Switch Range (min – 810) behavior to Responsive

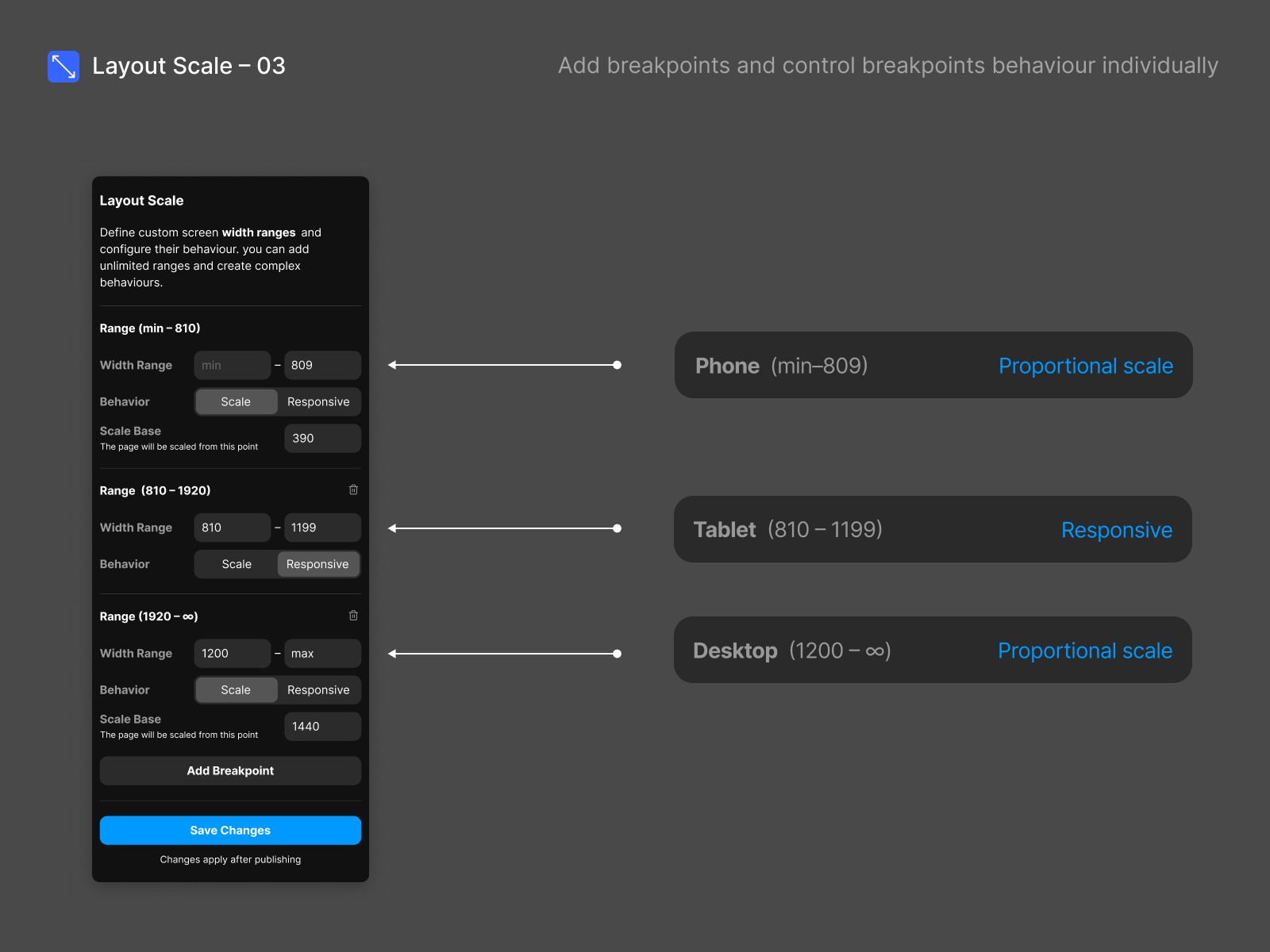(x=318, y=401)
